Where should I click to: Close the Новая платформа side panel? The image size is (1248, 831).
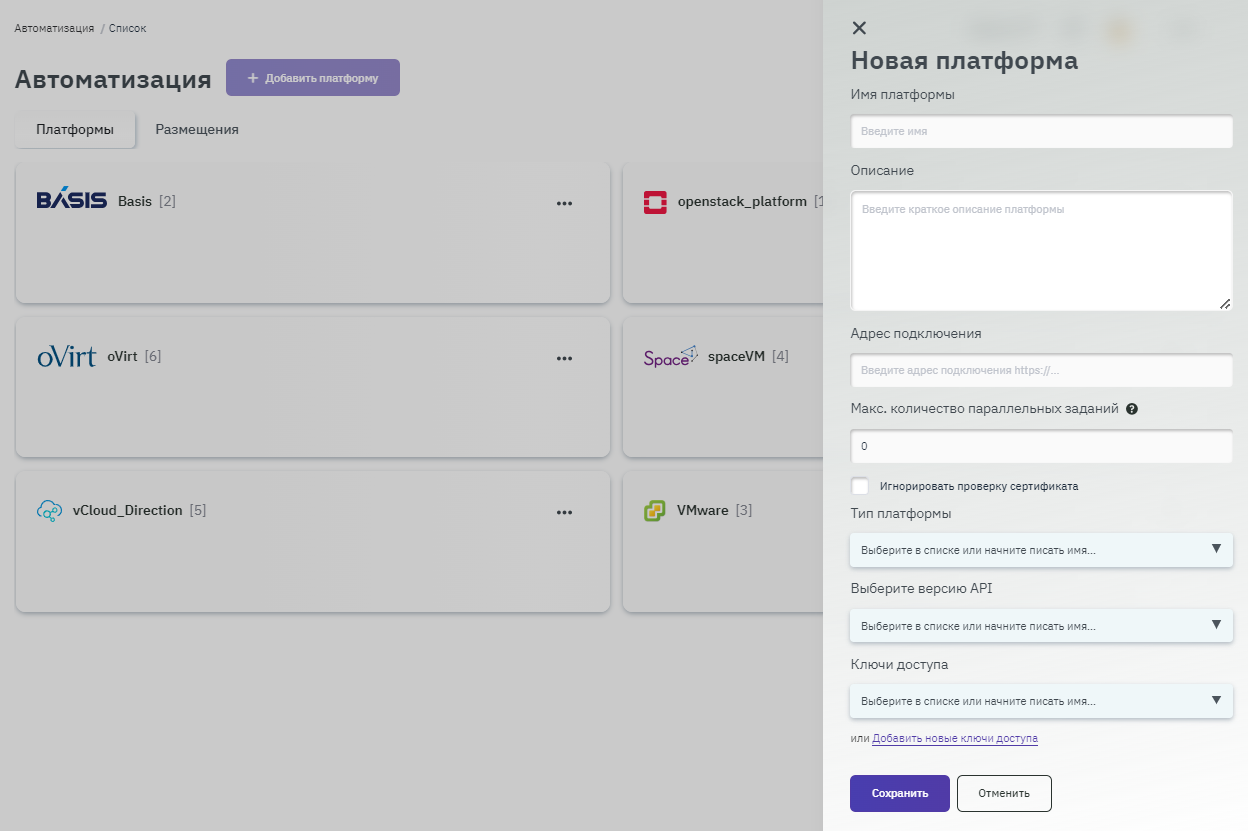859,28
